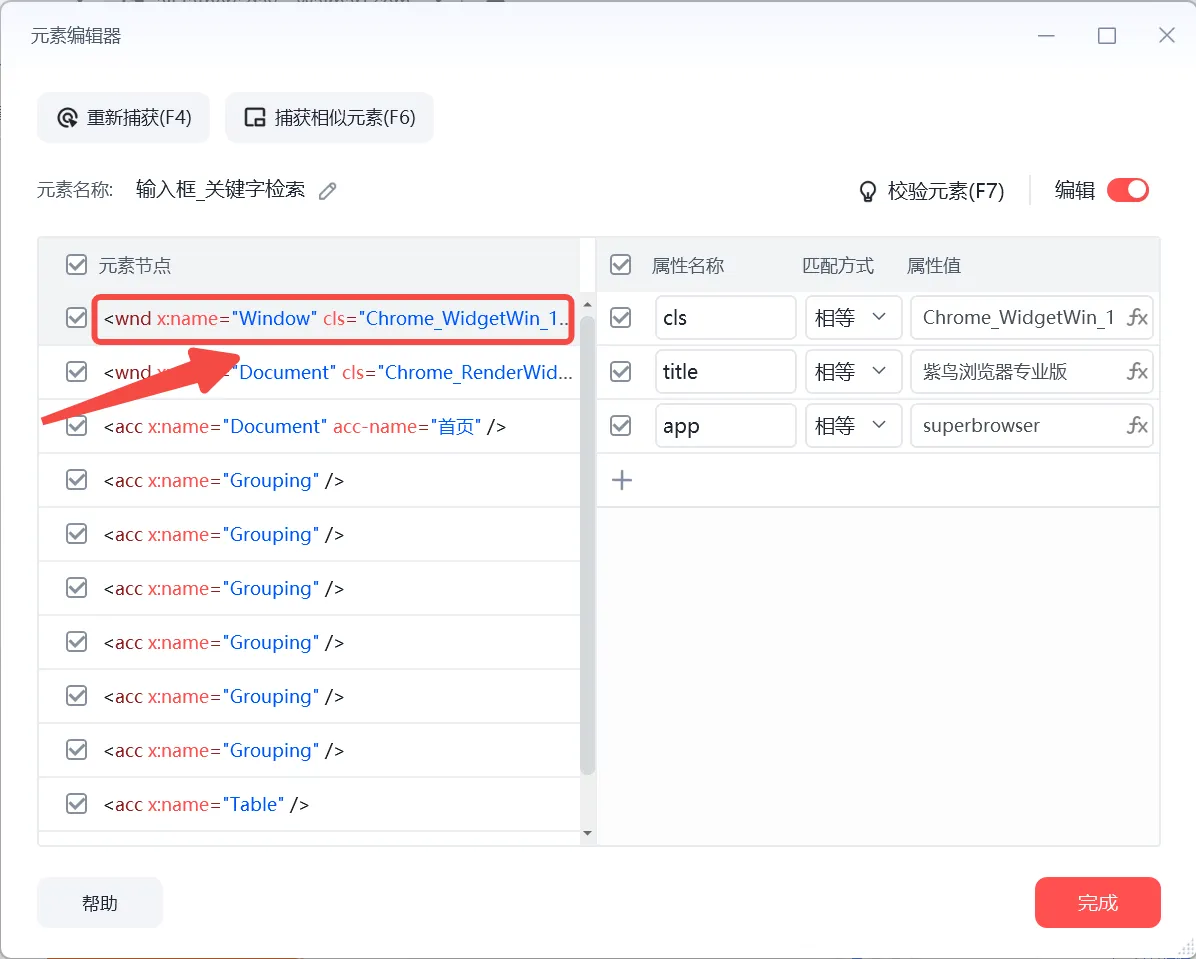
Task: Click the fx icon for title value
Action: tap(1137, 372)
